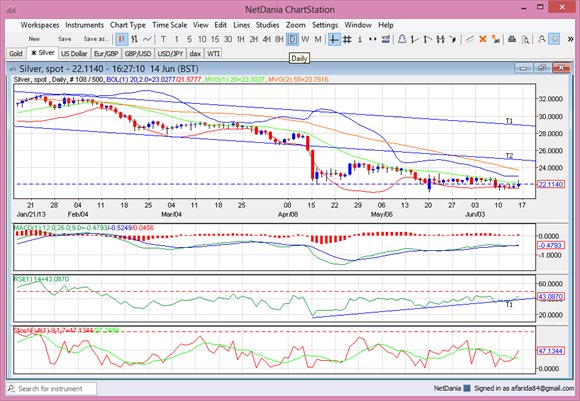580x401 pixels.
Task: Click the info 'i' toolbar icon
Action: click(x=360, y=39)
